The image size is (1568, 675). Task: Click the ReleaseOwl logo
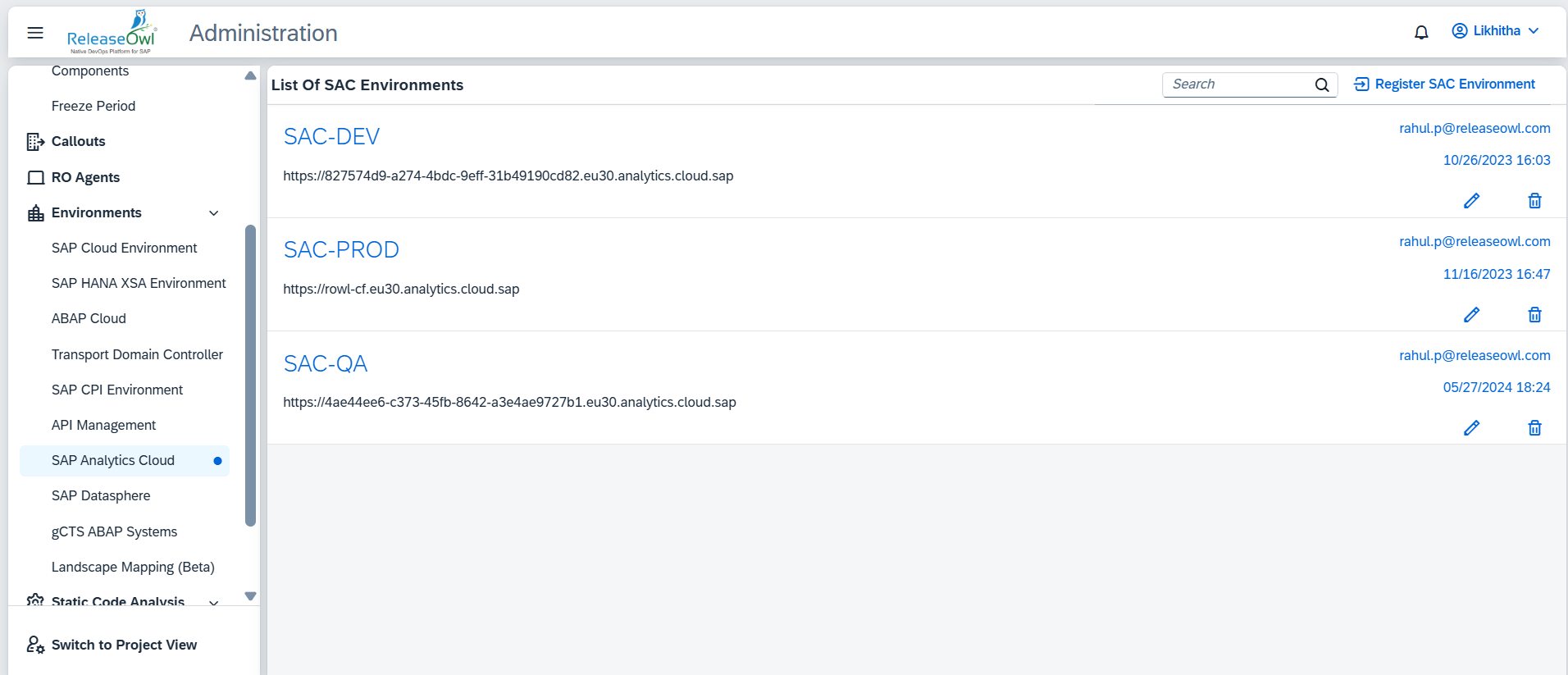[112, 33]
